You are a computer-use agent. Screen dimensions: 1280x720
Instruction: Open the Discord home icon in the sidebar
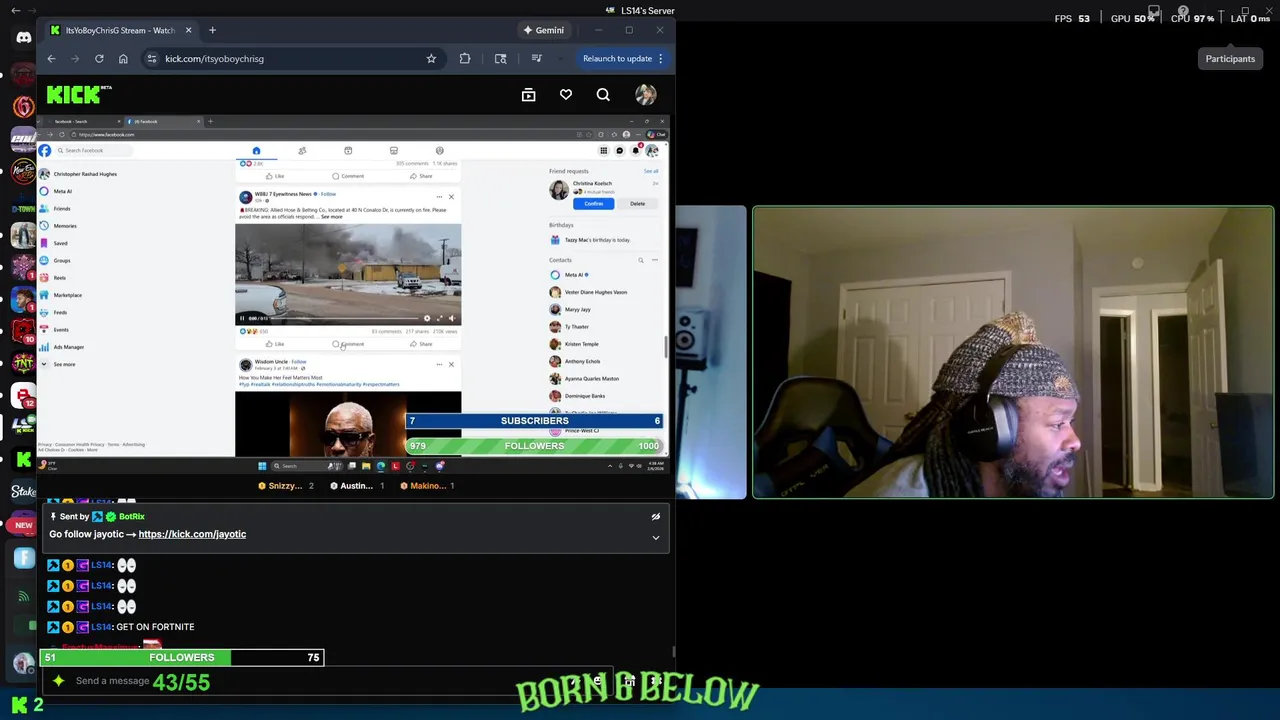point(23,38)
